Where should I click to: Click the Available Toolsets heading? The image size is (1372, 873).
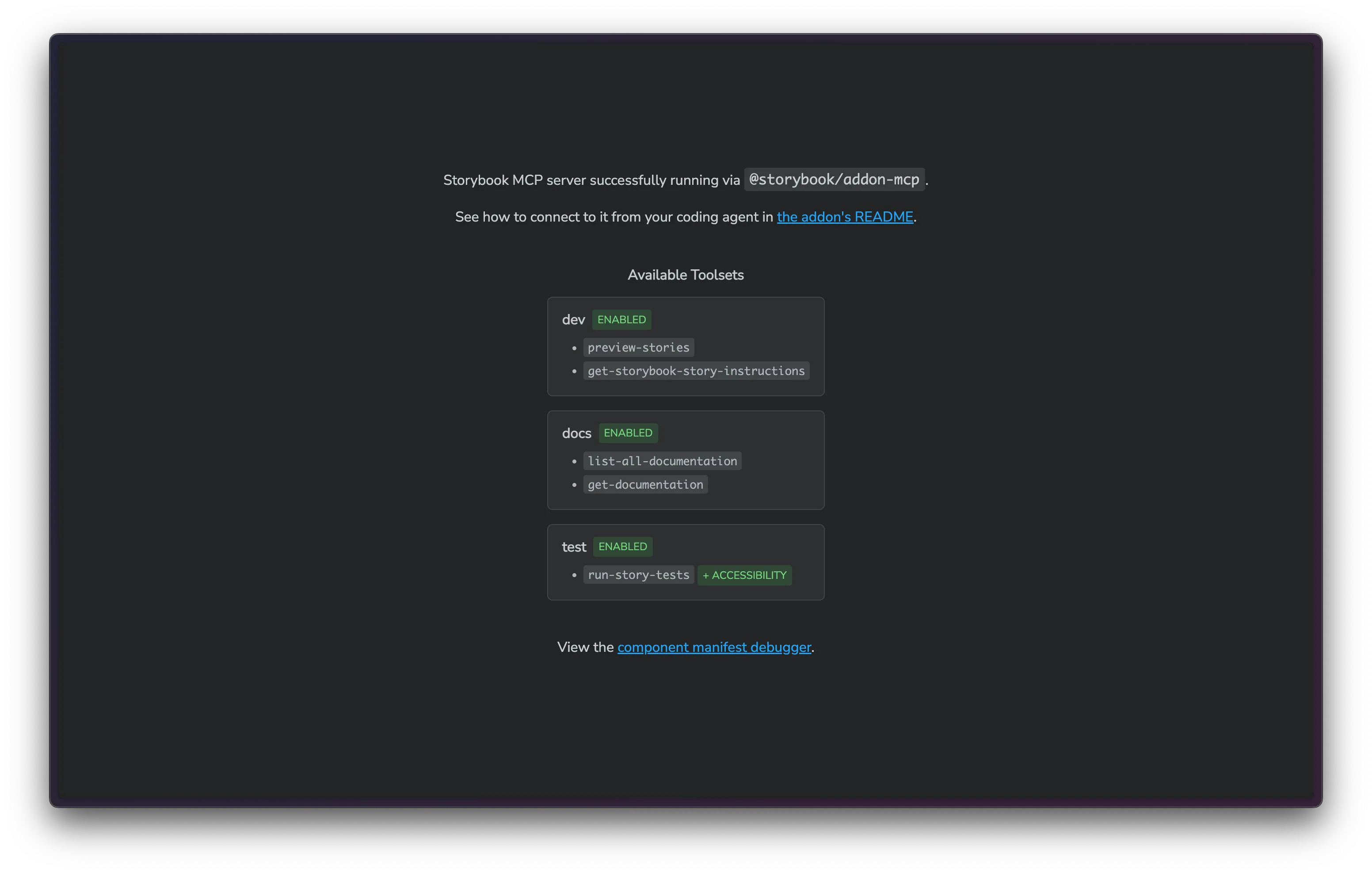[686, 274]
